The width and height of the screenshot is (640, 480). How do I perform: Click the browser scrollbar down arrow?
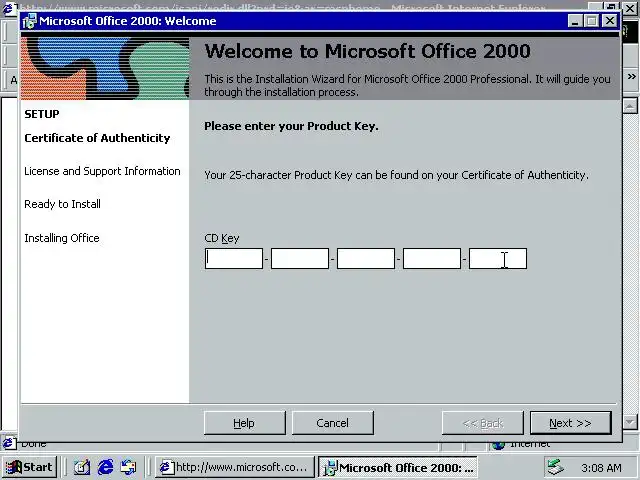click(x=630, y=422)
